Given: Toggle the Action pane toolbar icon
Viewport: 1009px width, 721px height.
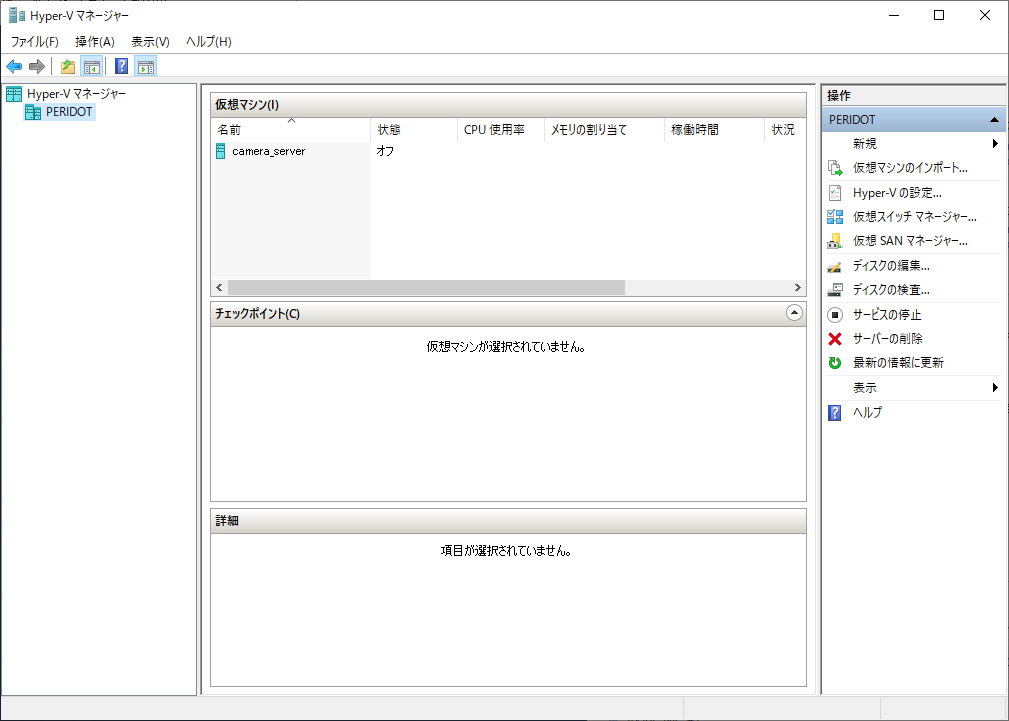Looking at the screenshot, I should (146, 66).
